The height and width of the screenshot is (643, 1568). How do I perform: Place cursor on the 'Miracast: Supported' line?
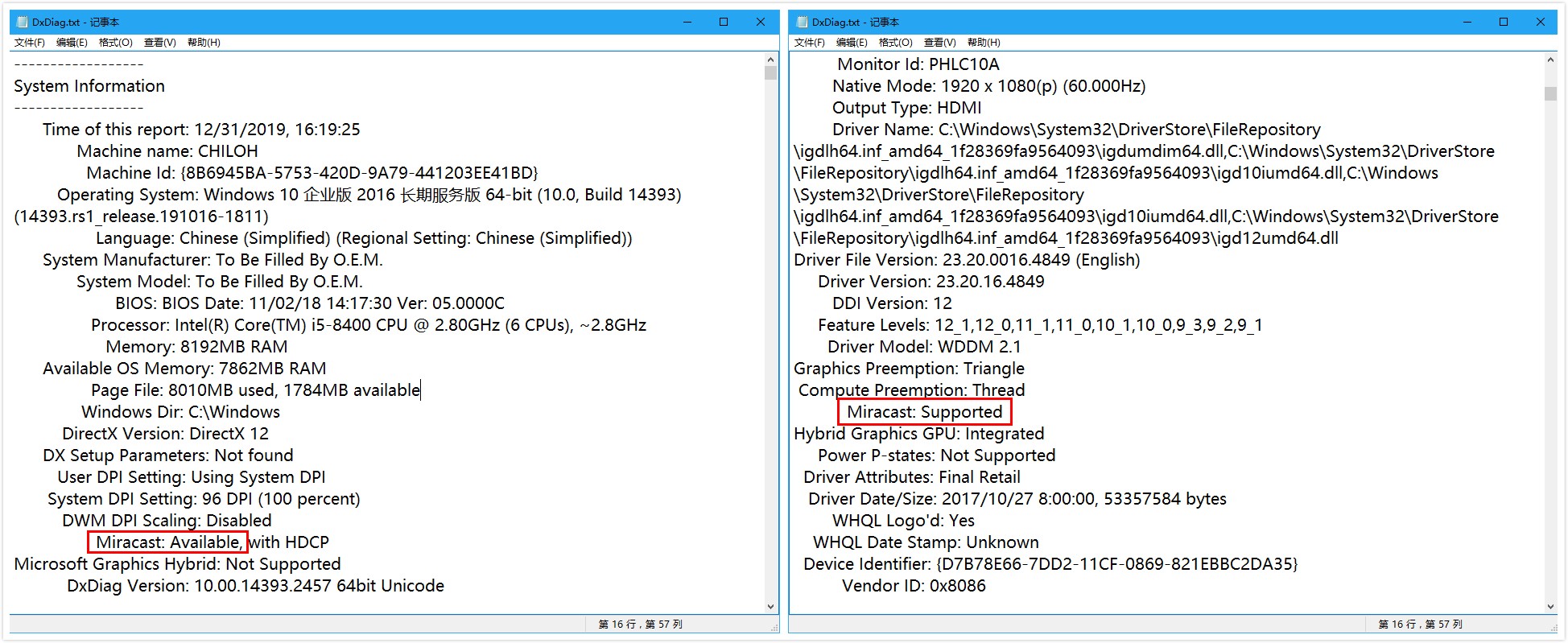point(924,412)
